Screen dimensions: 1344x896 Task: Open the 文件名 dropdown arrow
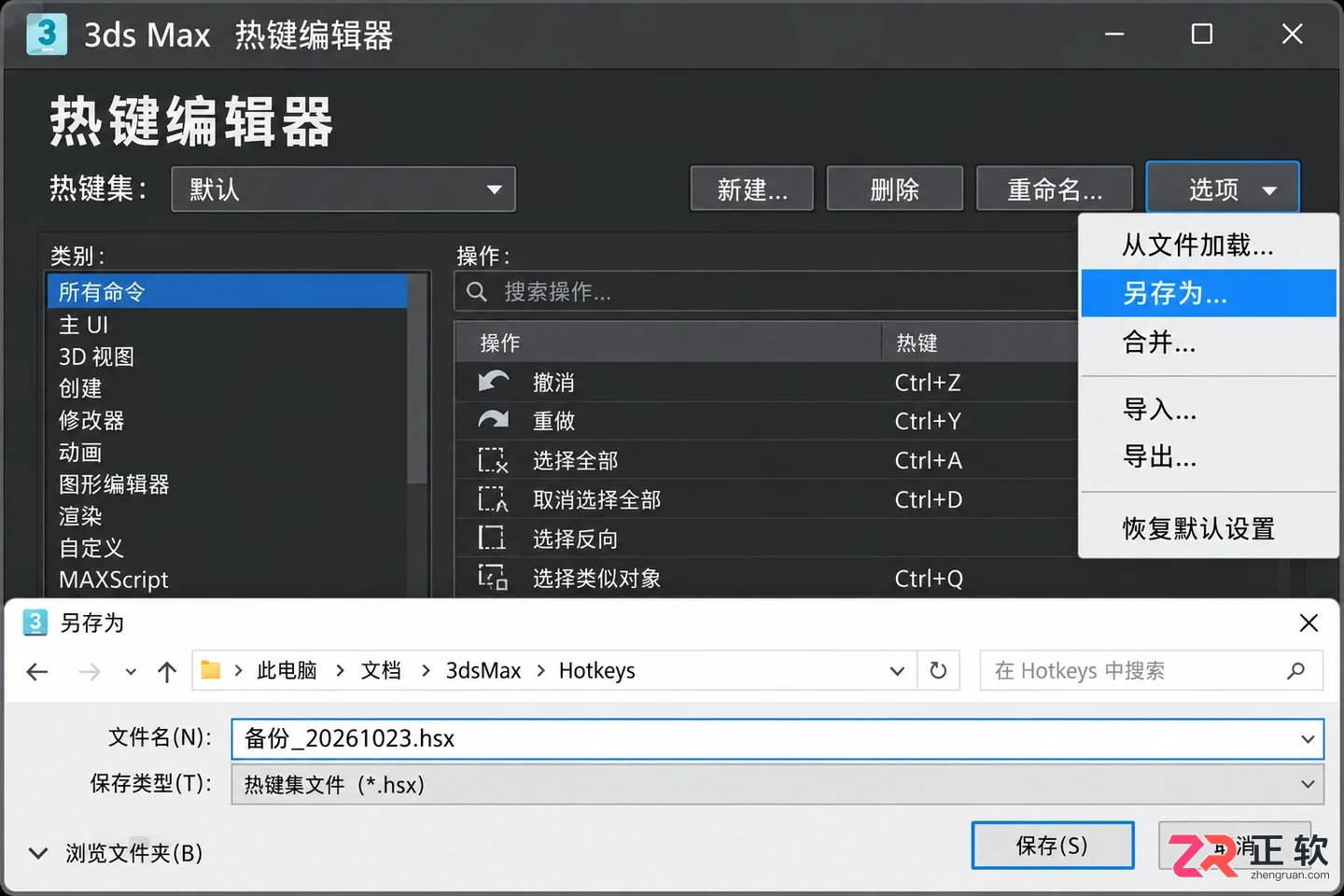(1308, 739)
